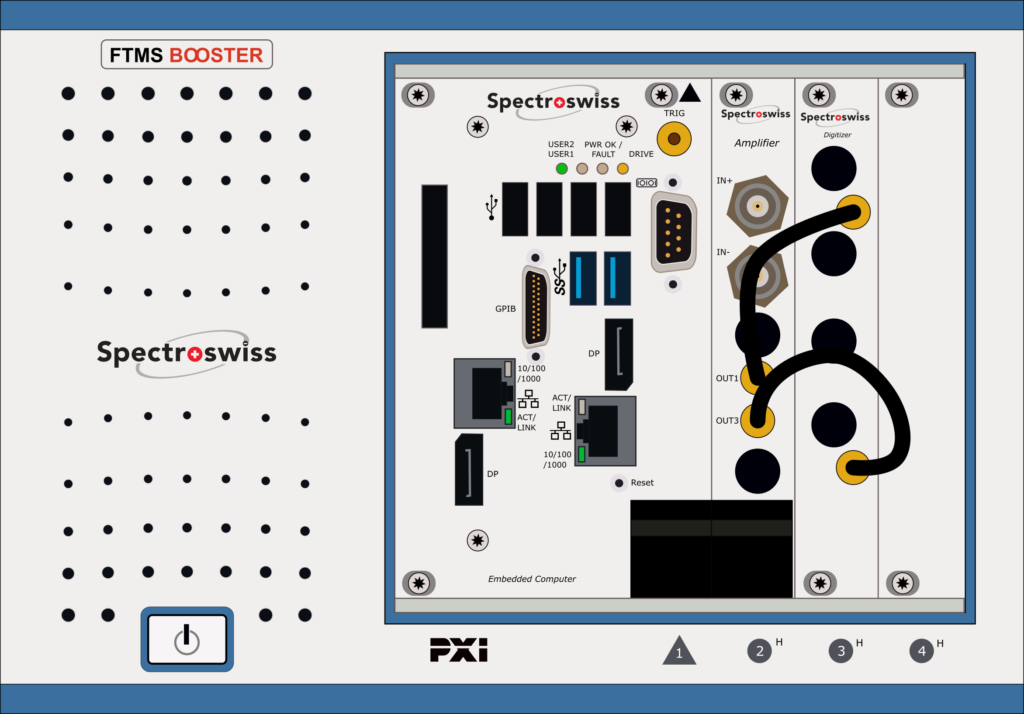
Task: Click the slot 2 circle marker
Action: tap(760, 651)
